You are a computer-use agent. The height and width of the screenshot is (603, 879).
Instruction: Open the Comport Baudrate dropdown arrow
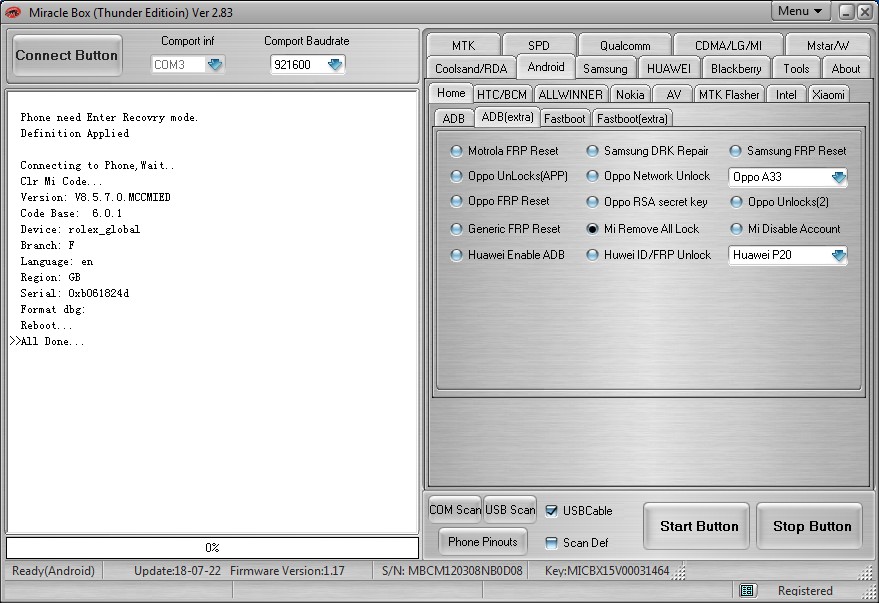tap(335, 64)
